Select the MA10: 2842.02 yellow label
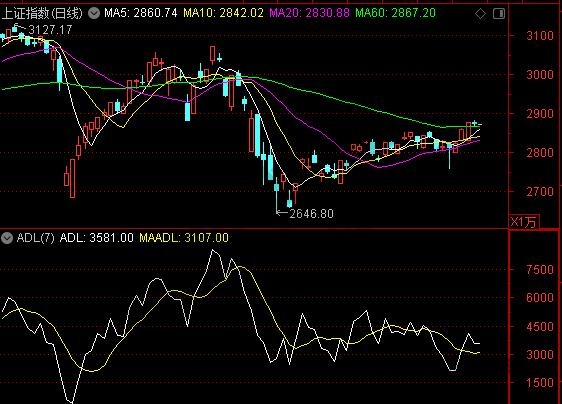This screenshot has width=562, height=404. point(223,13)
